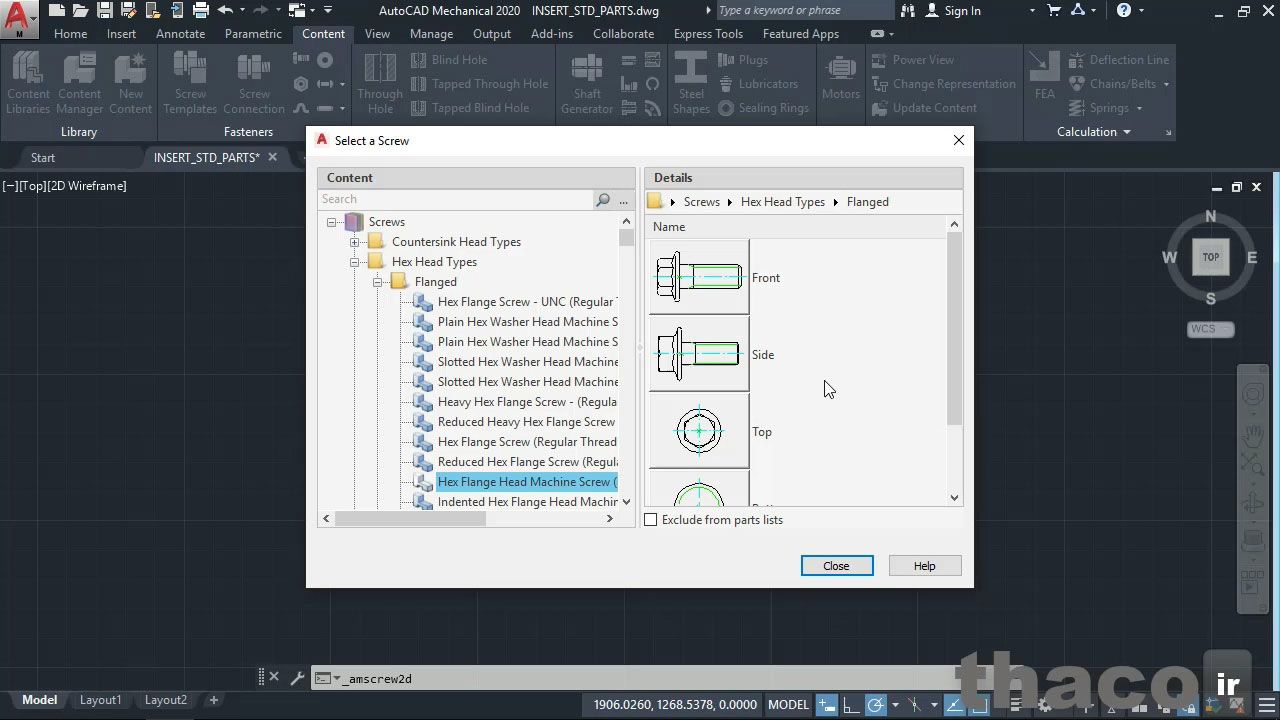Choose Tapped Through Hole tool
This screenshot has width=1280, height=720.
click(479, 83)
